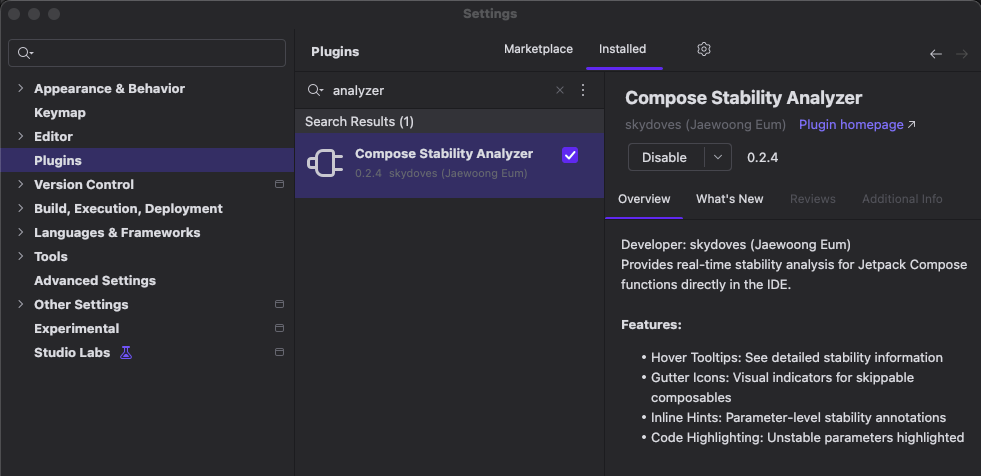Click the Studio Labs flask icon
Screen dimensions: 981x476
(x=126, y=353)
